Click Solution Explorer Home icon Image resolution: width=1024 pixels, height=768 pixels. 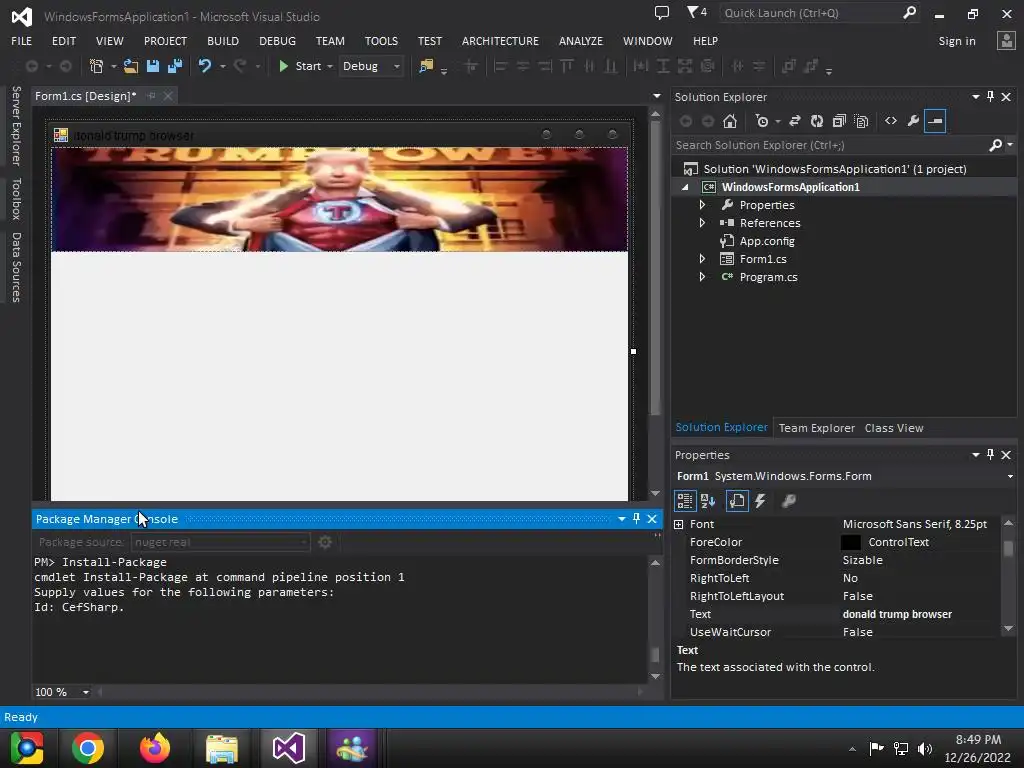click(x=730, y=121)
